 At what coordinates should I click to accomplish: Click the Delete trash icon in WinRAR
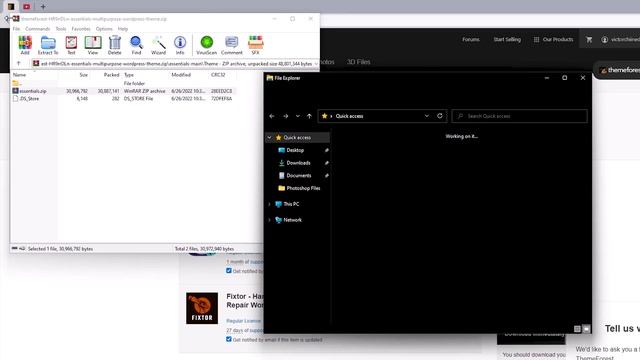click(115, 45)
